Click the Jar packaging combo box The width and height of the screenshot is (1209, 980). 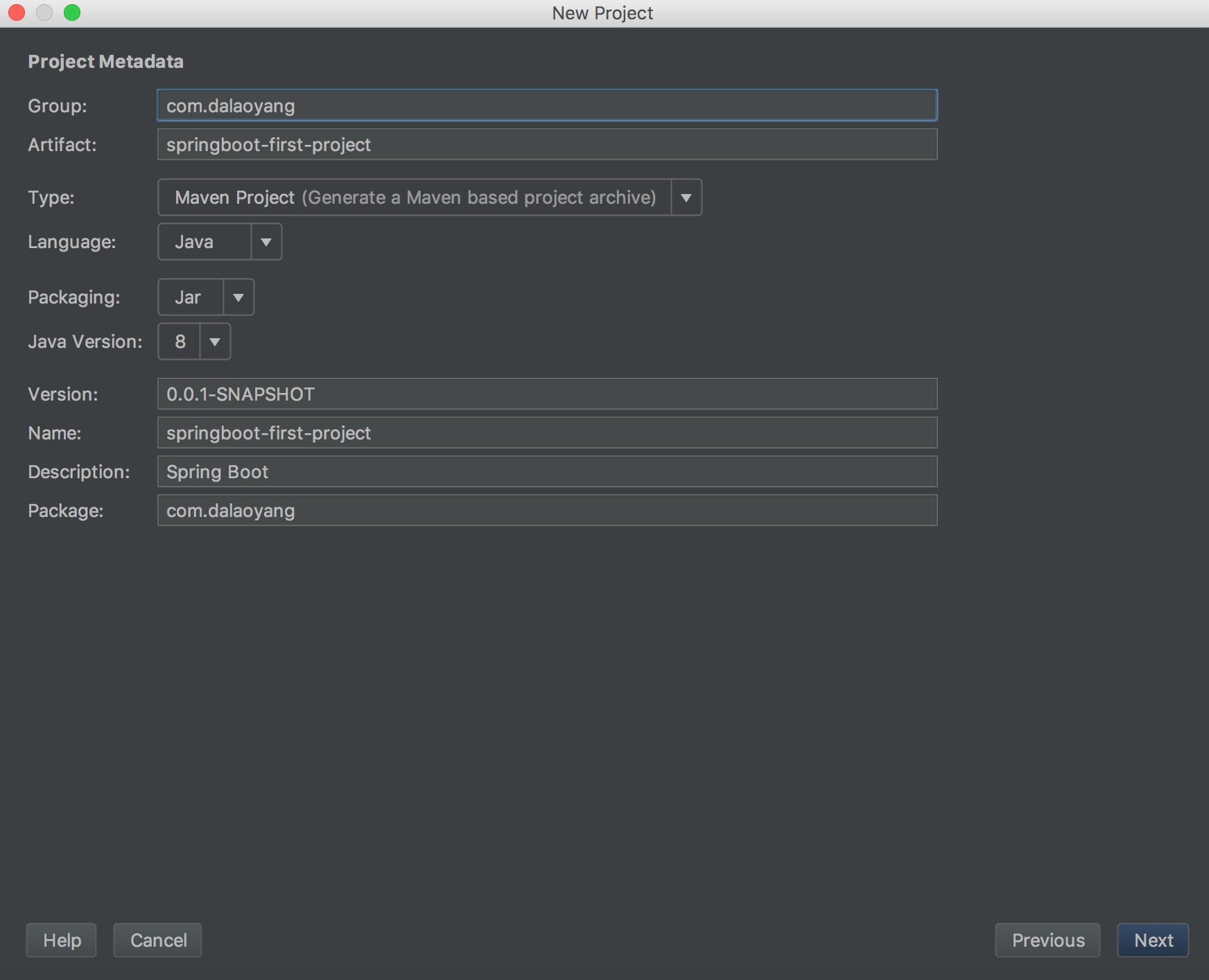pyautogui.click(x=191, y=297)
